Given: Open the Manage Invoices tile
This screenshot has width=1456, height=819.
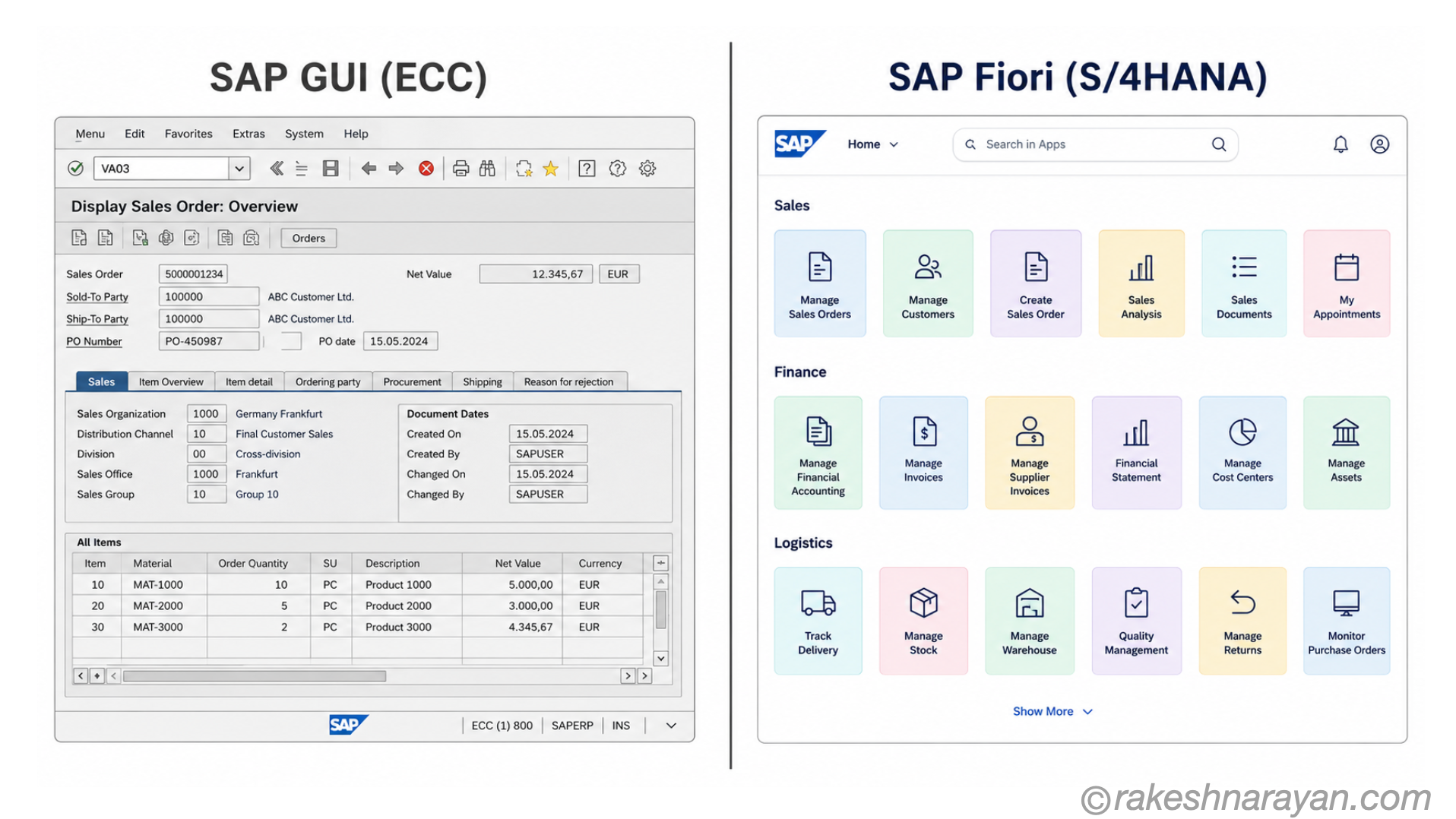Looking at the screenshot, I should pos(923,453).
